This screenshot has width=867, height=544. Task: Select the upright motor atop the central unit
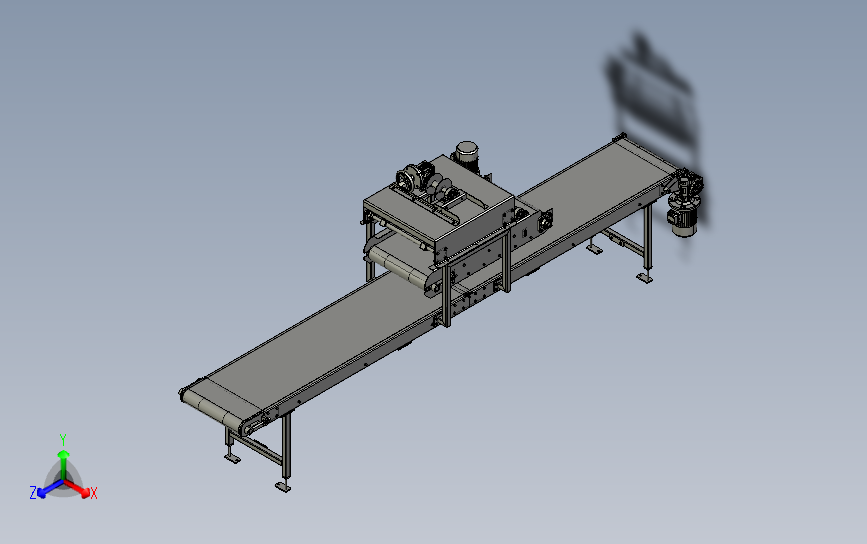click(x=467, y=154)
